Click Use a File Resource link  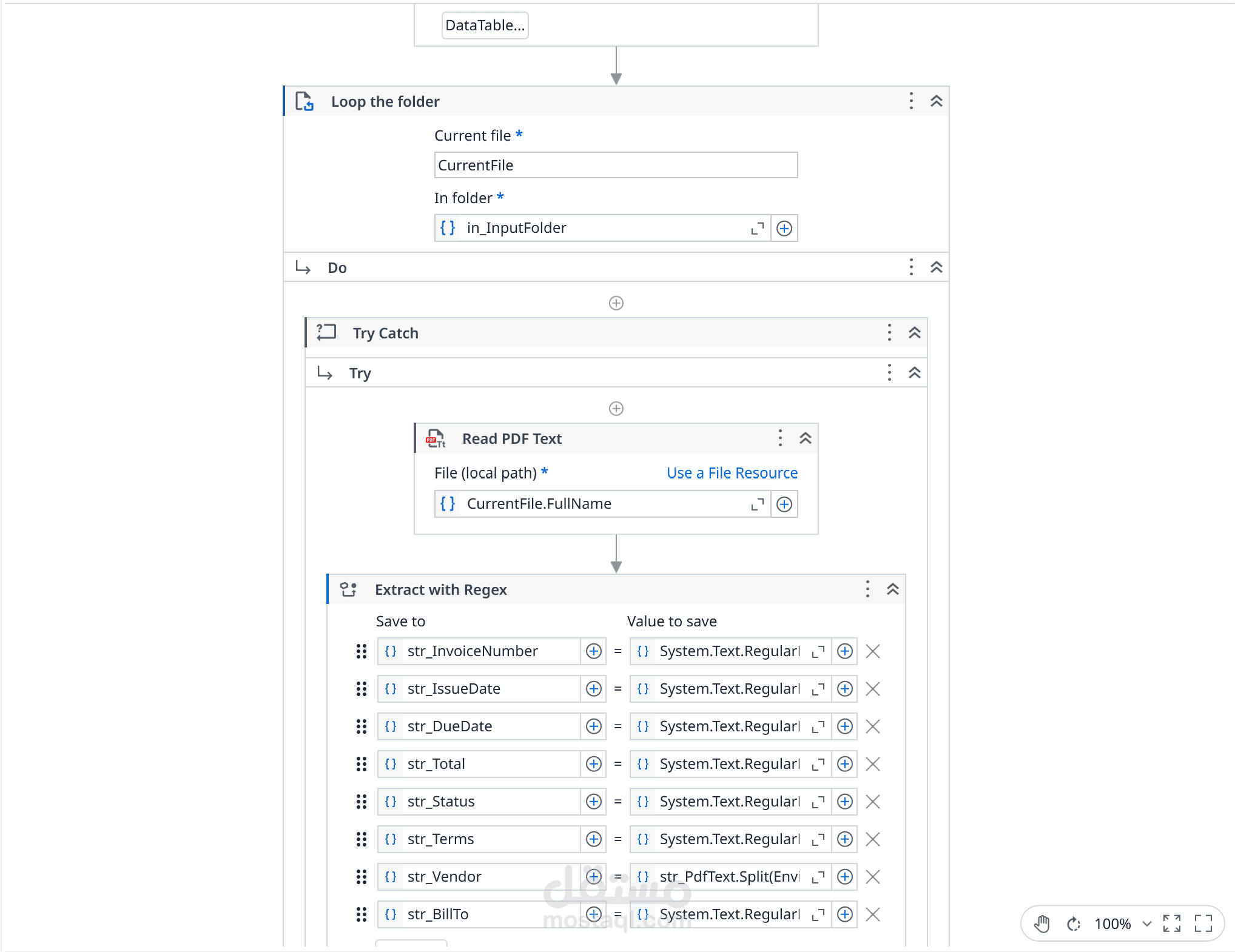pos(732,473)
